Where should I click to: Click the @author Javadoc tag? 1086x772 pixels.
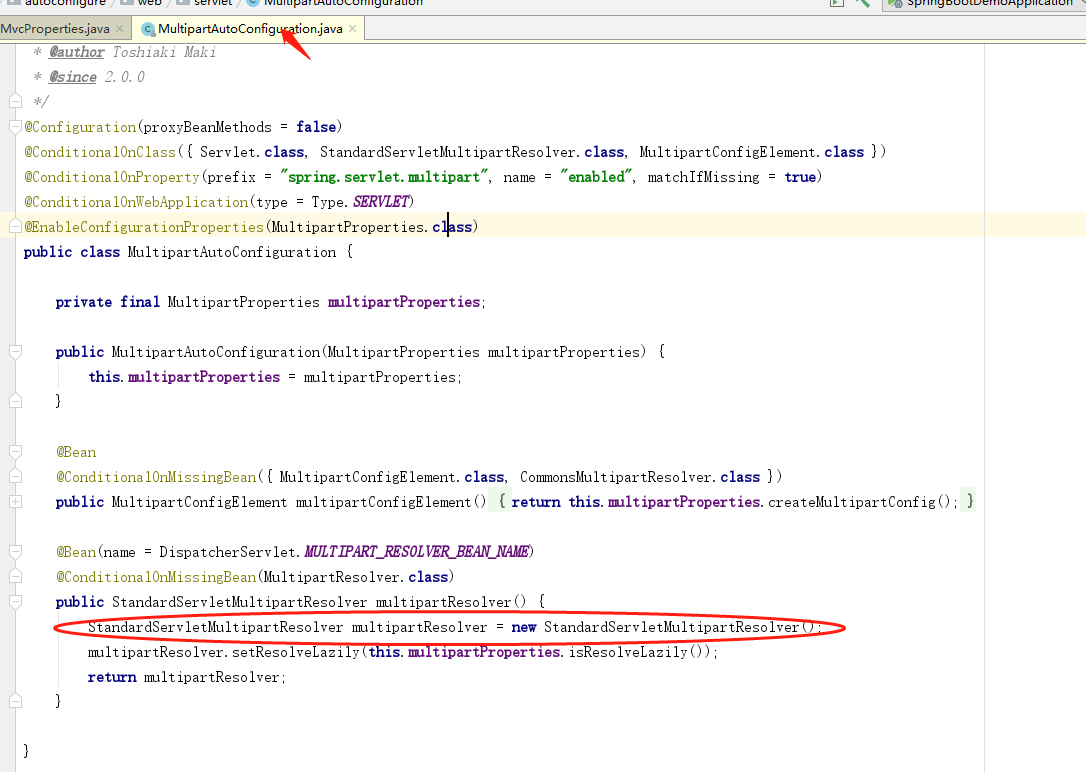76,52
